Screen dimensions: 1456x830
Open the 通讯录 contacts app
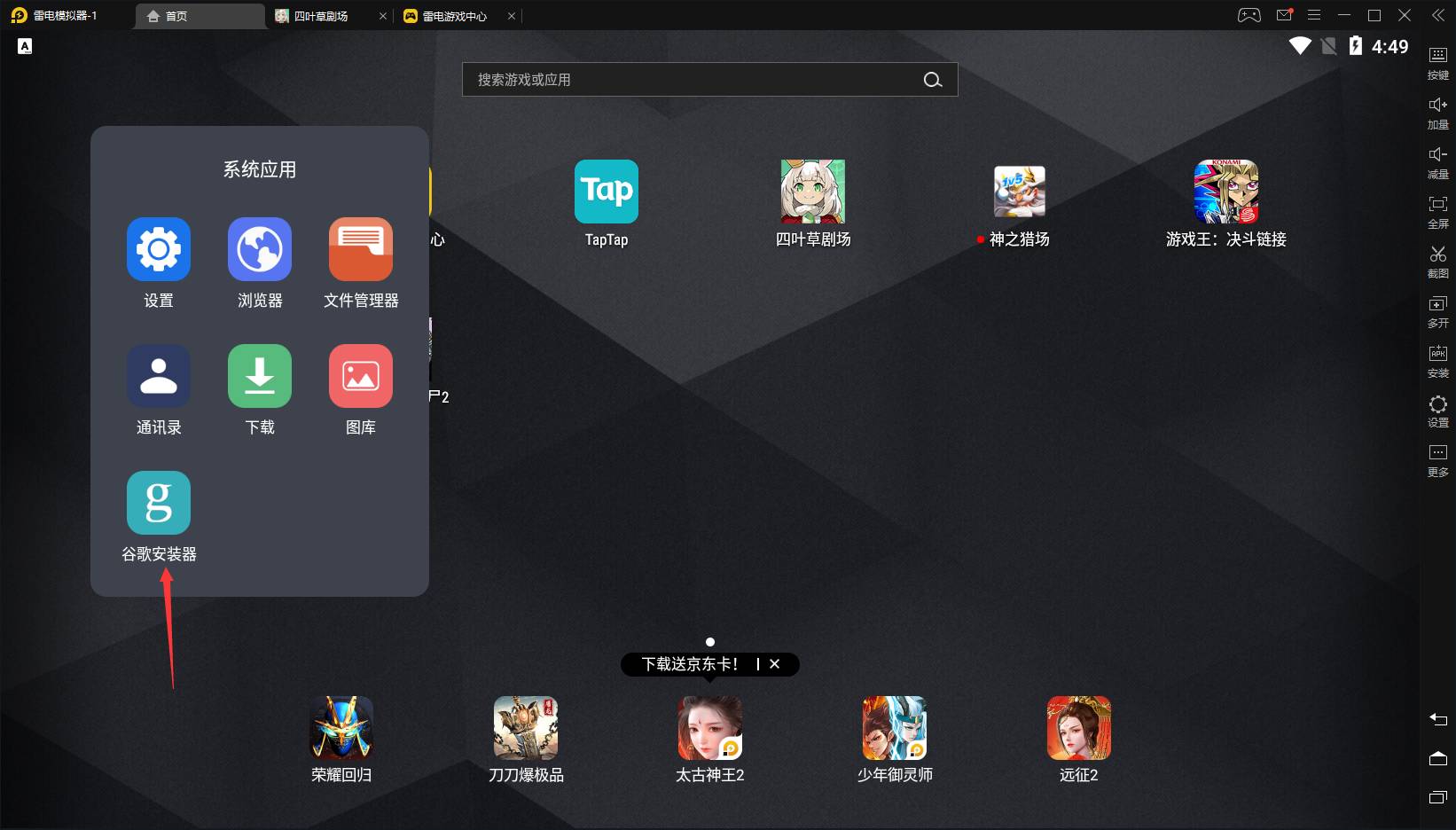(159, 376)
